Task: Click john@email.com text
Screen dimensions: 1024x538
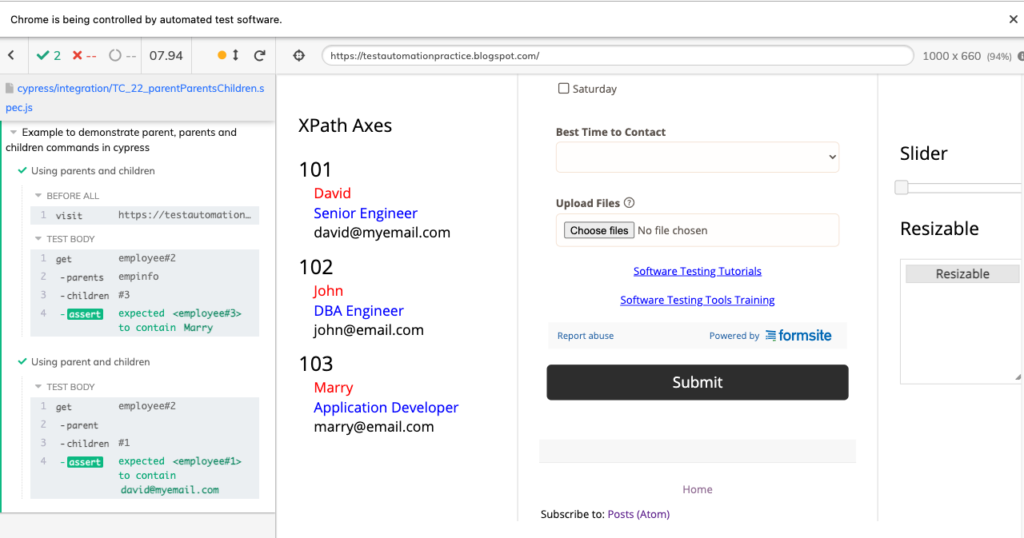Action: (369, 330)
